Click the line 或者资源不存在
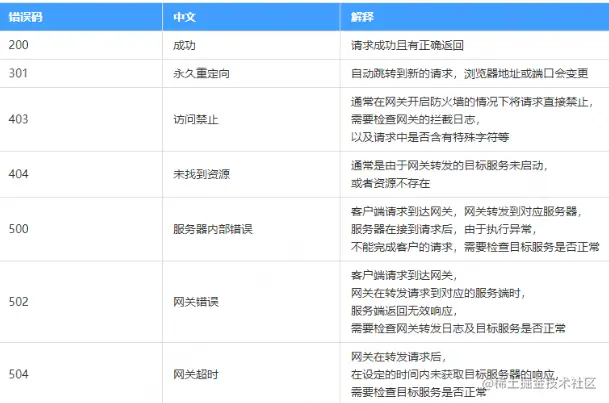The width and height of the screenshot is (609, 403). [390, 183]
